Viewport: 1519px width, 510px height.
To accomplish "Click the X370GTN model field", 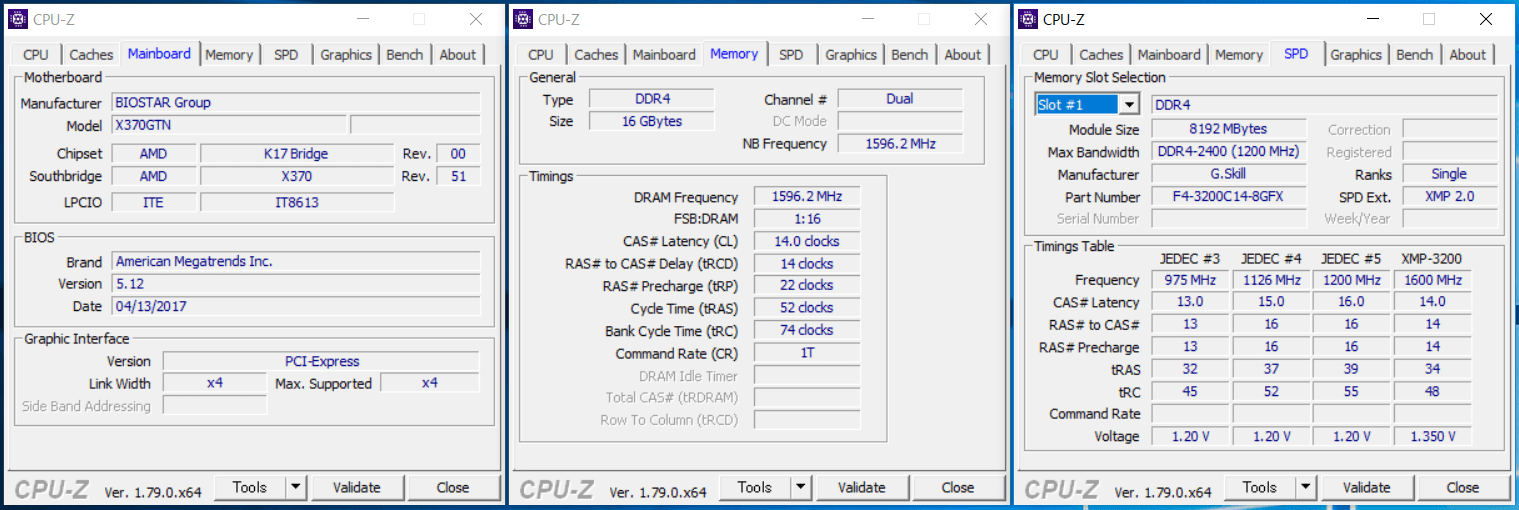I will click(228, 125).
